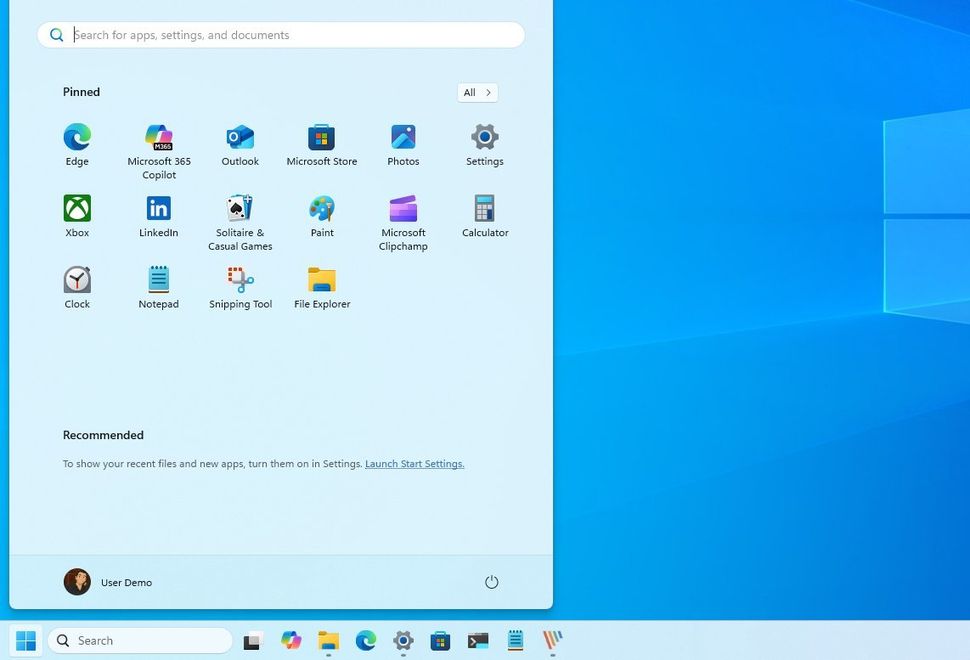Screen dimensions: 970x660
Task: Open Solitaire & Casual Games
Action: (x=240, y=208)
